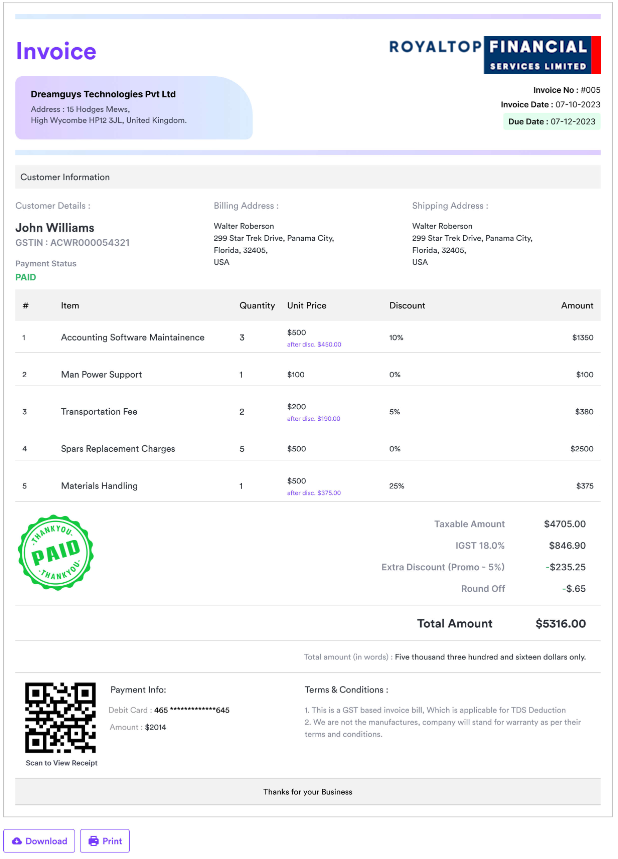Click Taxable Amount $4705.00 value
This screenshot has height=859, width=618.
564,524
